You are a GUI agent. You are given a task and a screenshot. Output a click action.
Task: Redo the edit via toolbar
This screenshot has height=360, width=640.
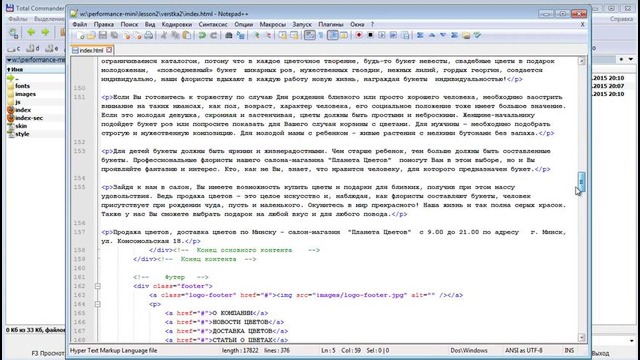point(213,35)
